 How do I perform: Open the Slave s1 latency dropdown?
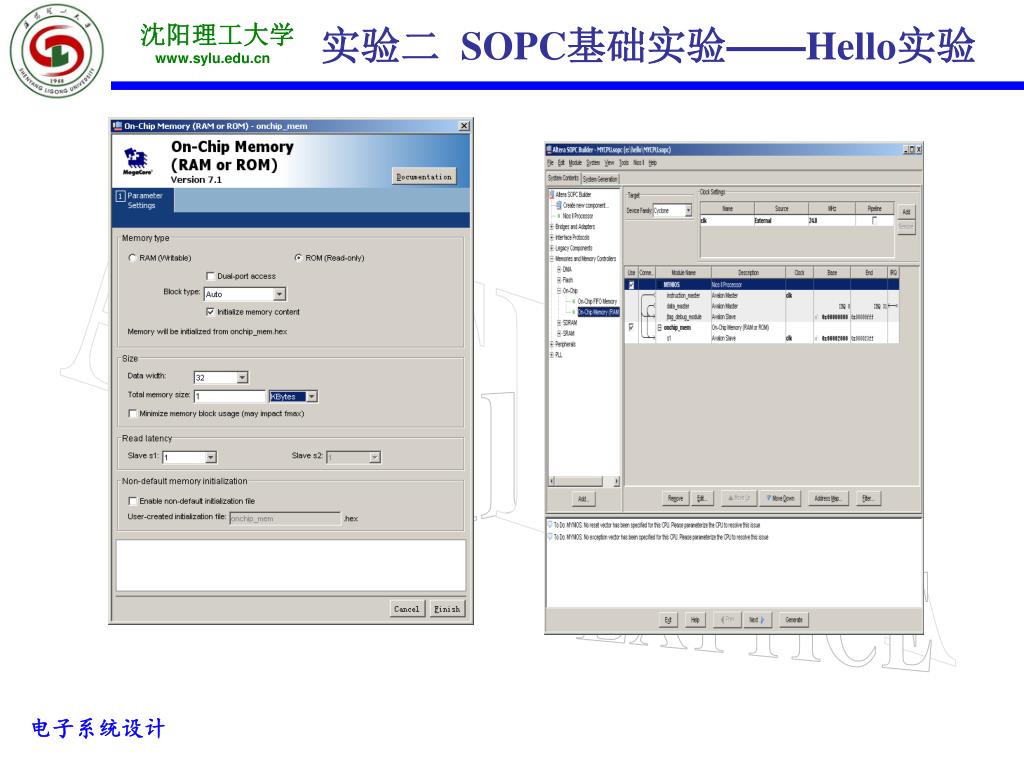coord(211,457)
